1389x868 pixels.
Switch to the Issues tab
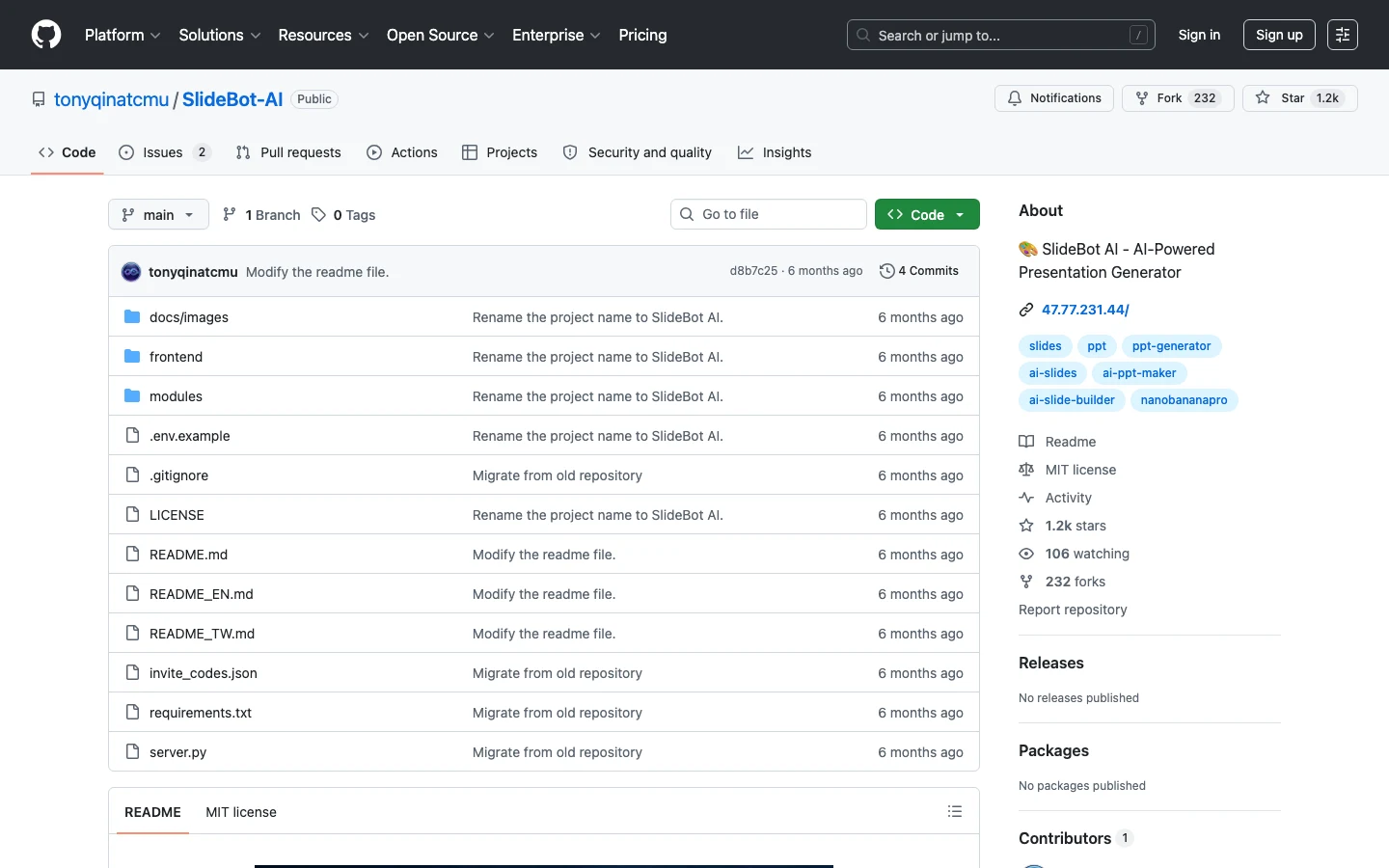pyautogui.click(x=164, y=152)
